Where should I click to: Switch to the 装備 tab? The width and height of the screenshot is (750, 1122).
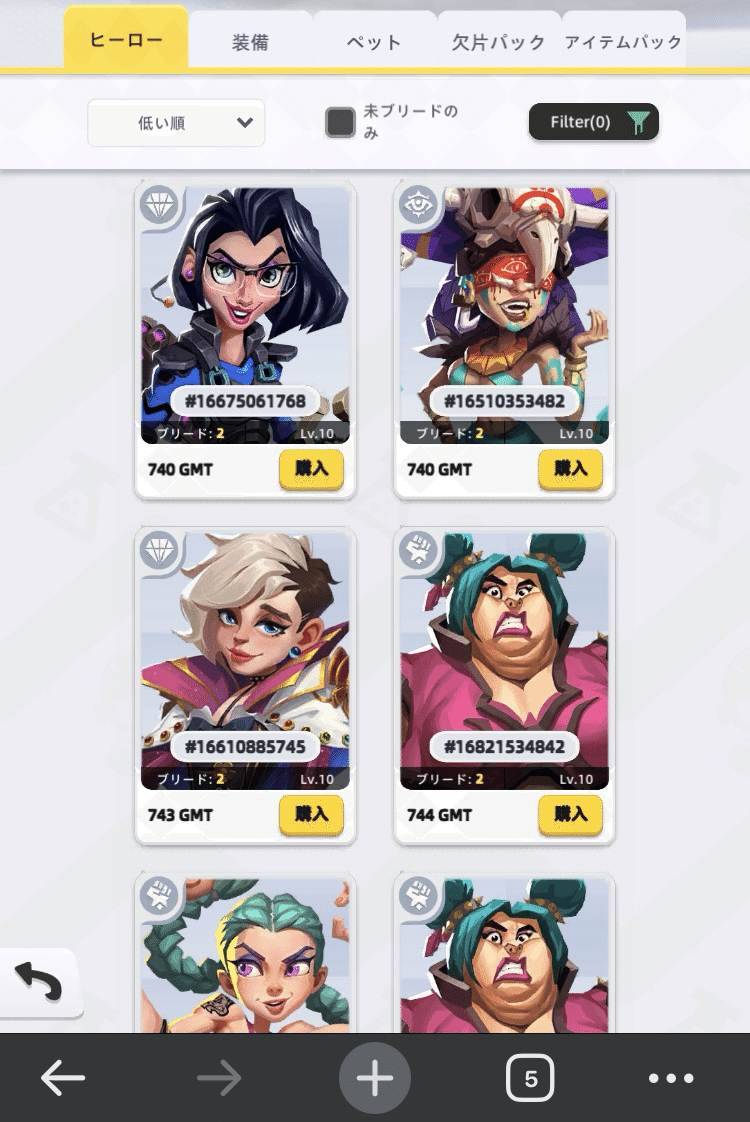[x=250, y=42]
